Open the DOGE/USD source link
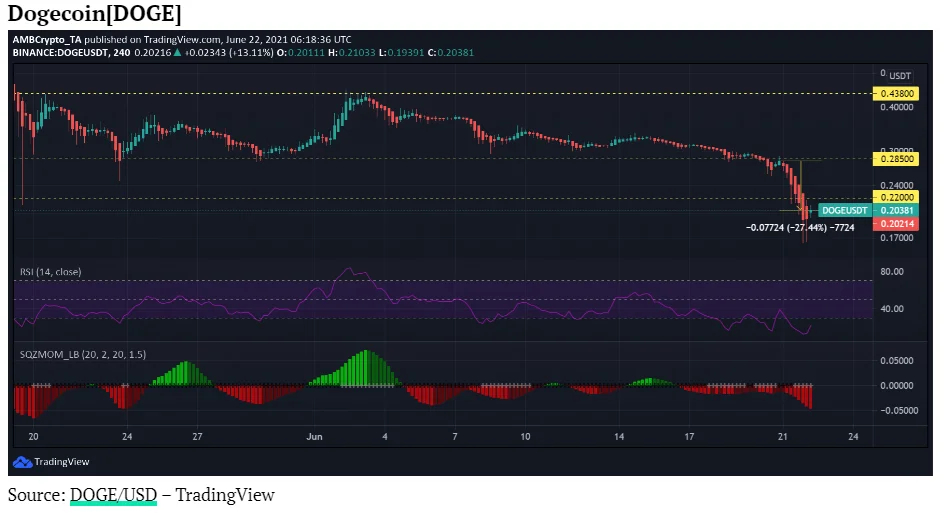This screenshot has height=519, width=946. [113, 495]
